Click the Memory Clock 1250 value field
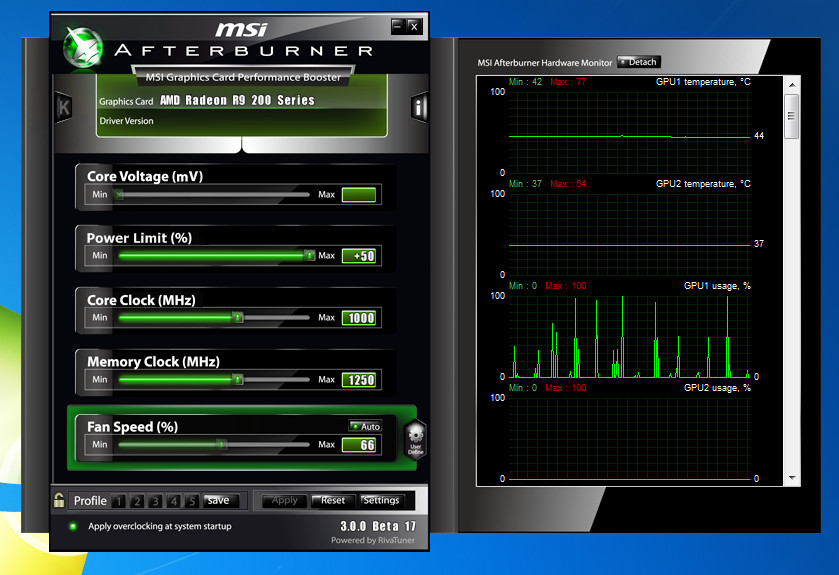The width and height of the screenshot is (839, 575). point(359,380)
